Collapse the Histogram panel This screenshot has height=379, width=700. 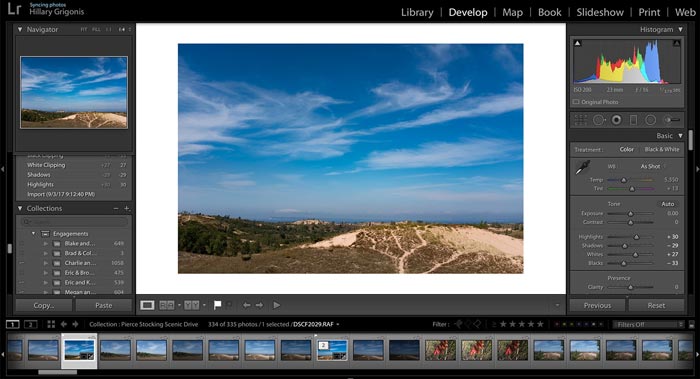coord(680,29)
